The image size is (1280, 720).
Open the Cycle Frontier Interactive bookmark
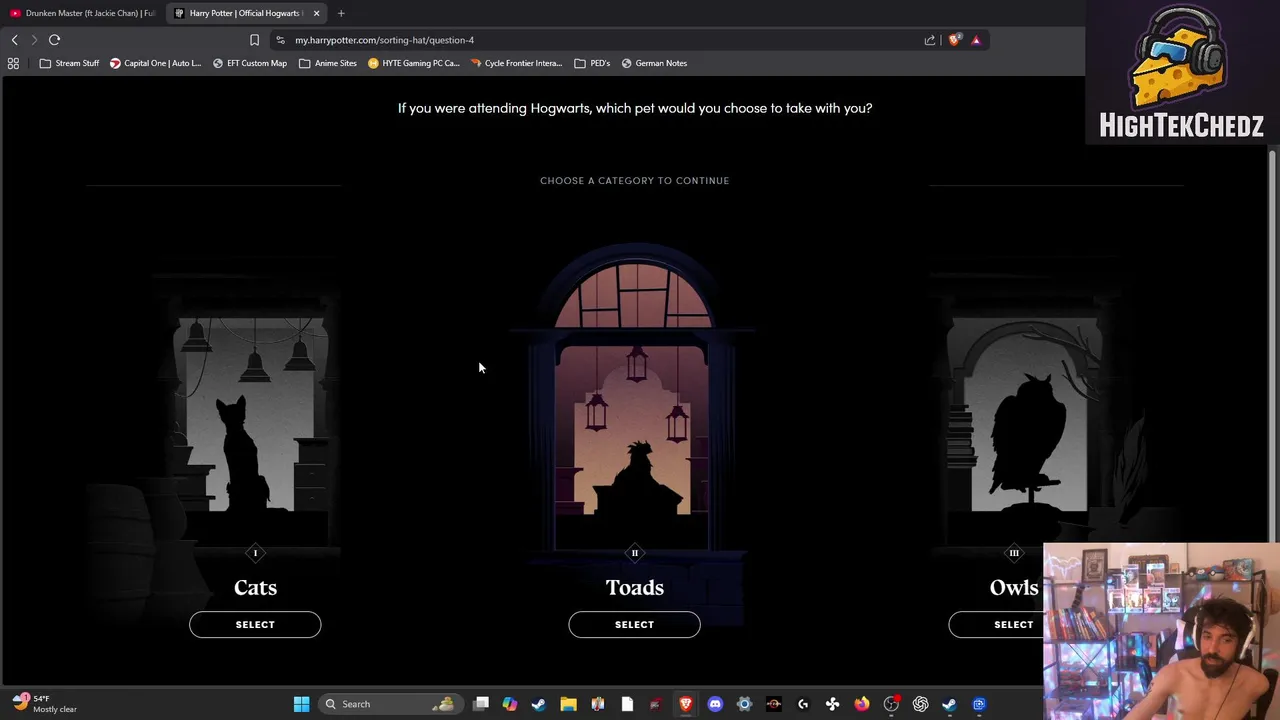(x=517, y=63)
